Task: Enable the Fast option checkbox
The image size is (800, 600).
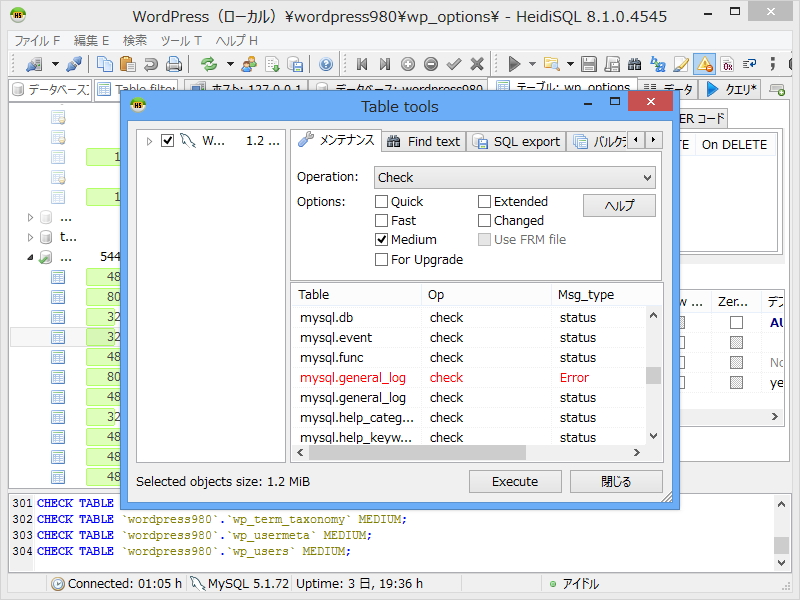Action: pyautogui.click(x=381, y=220)
